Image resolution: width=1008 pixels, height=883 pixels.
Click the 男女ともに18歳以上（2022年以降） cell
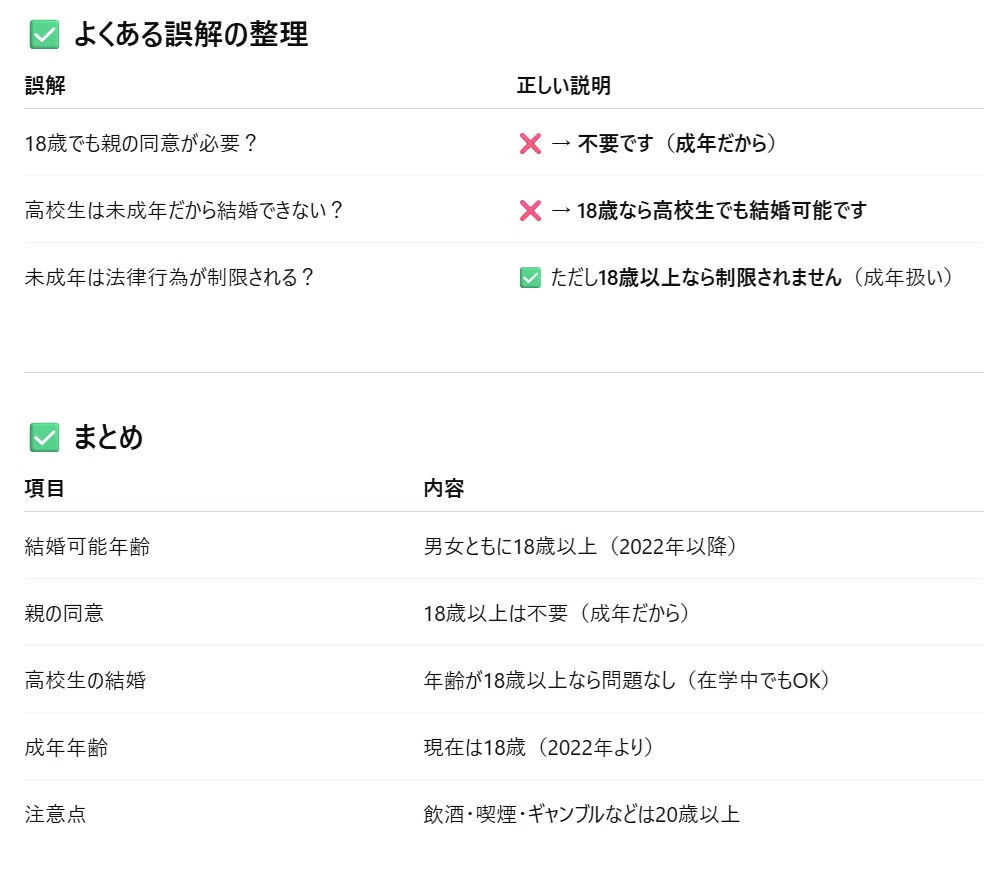pos(580,546)
